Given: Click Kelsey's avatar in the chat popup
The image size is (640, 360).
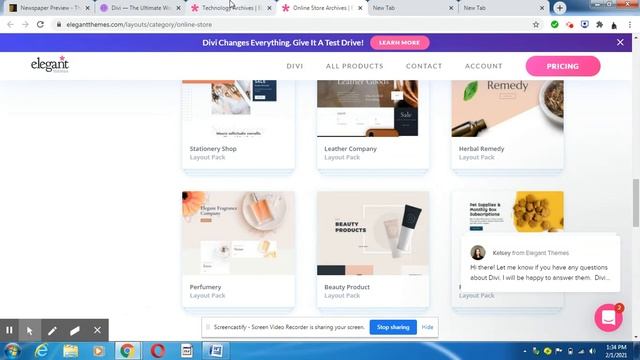Looking at the screenshot, I should 478,253.
